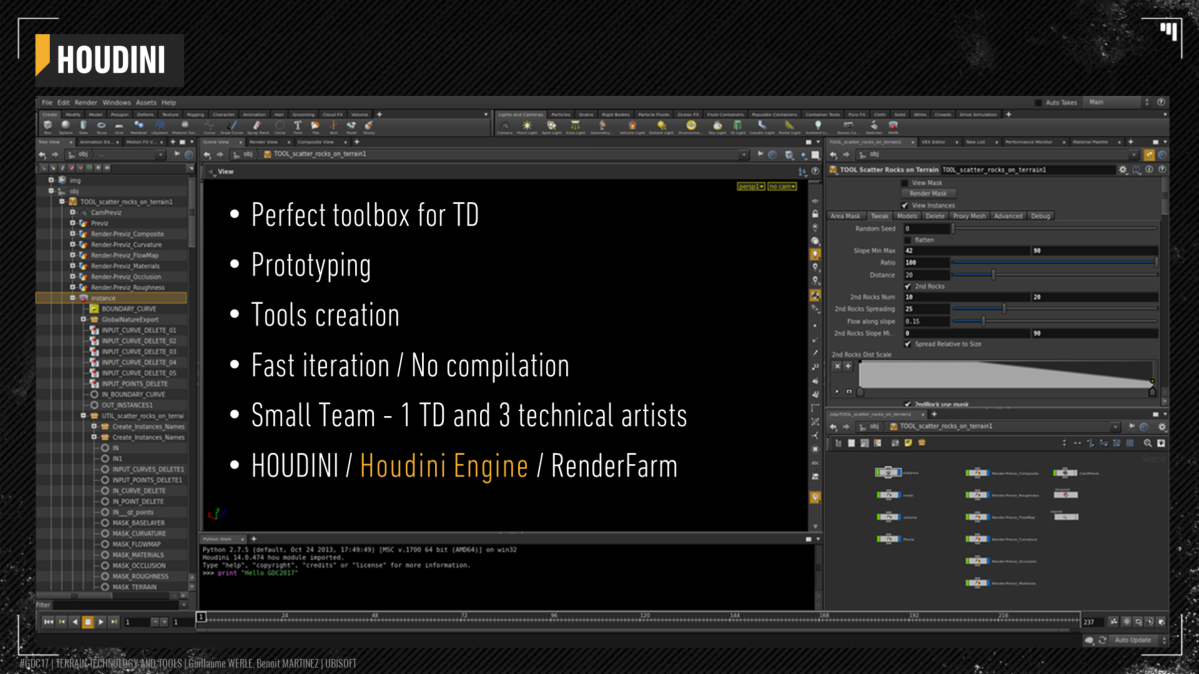
Task: Collapse the UTIL_scatter_rocks_on_terrai tree node
Action: pyautogui.click(x=83, y=416)
